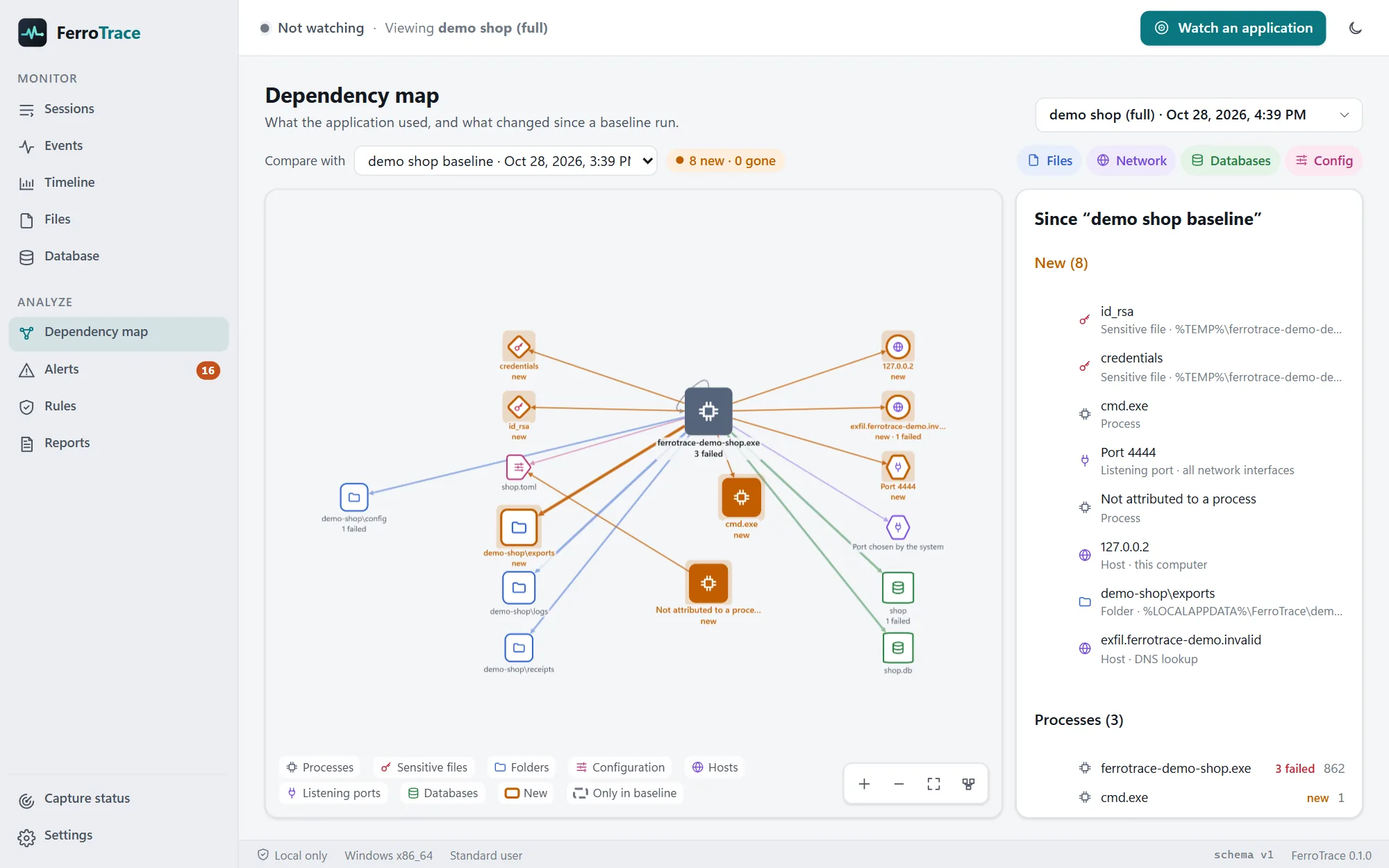
Task: Select the id_rsa key node
Action: [519, 407]
